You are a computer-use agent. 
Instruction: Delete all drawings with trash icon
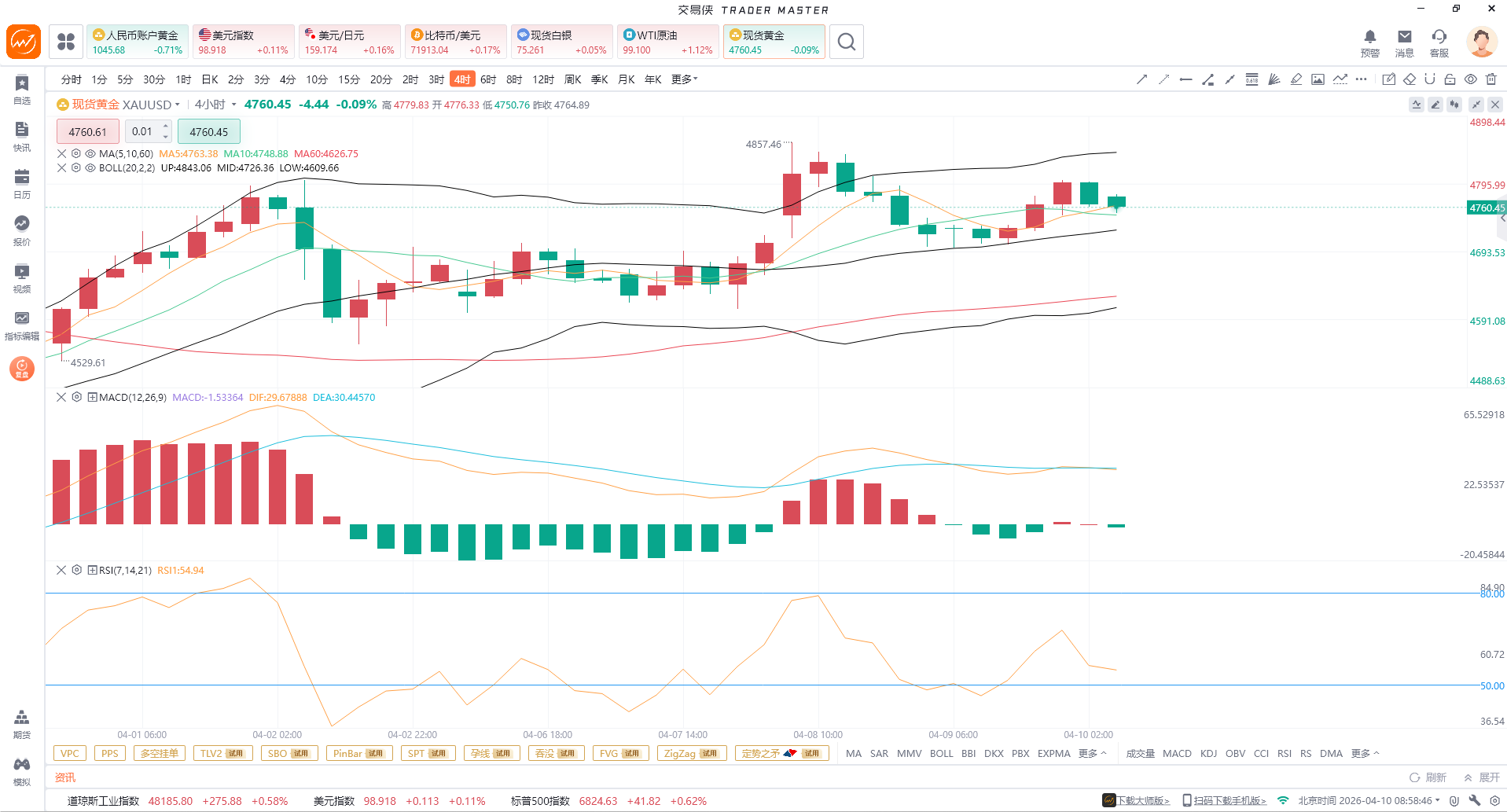click(1491, 79)
